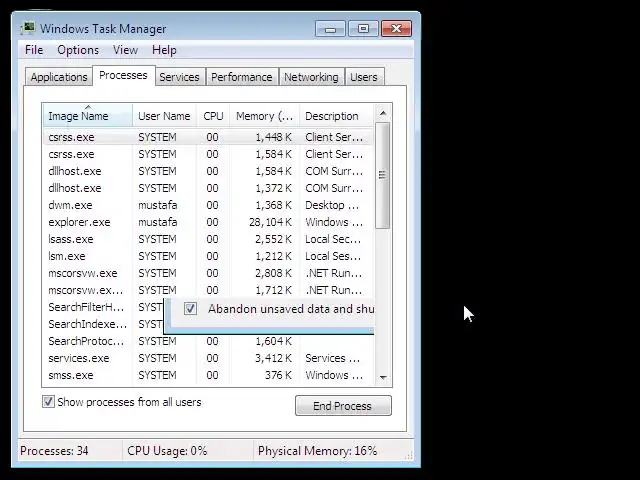Select csrss.exe row with 1,584 K
This screenshot has width=640, height=480.
pos(208,154)
